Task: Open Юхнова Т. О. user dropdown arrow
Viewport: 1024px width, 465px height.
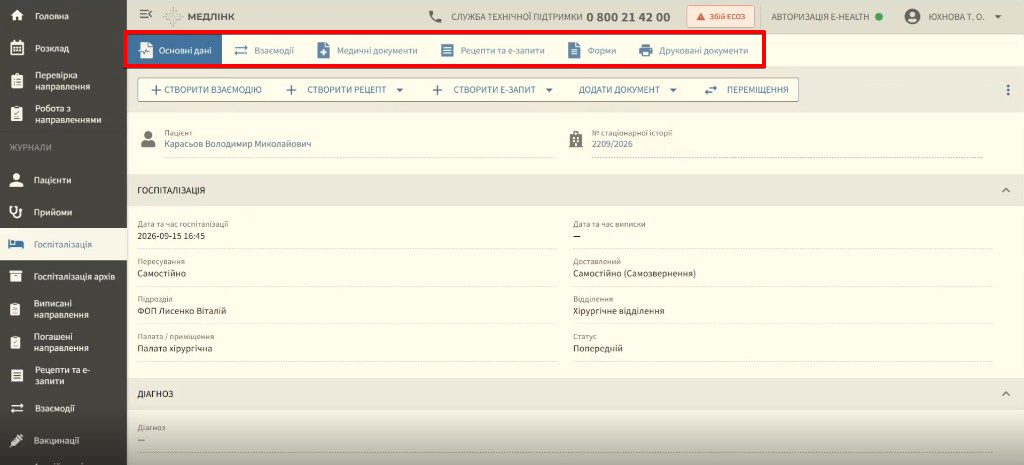Action: [998, 17]
